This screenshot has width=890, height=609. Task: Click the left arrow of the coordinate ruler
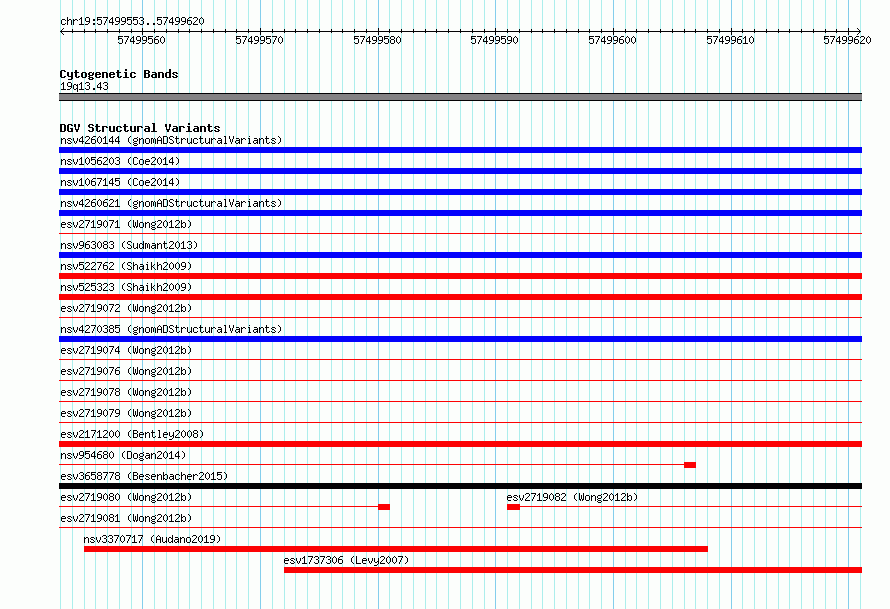coord(62,31)
